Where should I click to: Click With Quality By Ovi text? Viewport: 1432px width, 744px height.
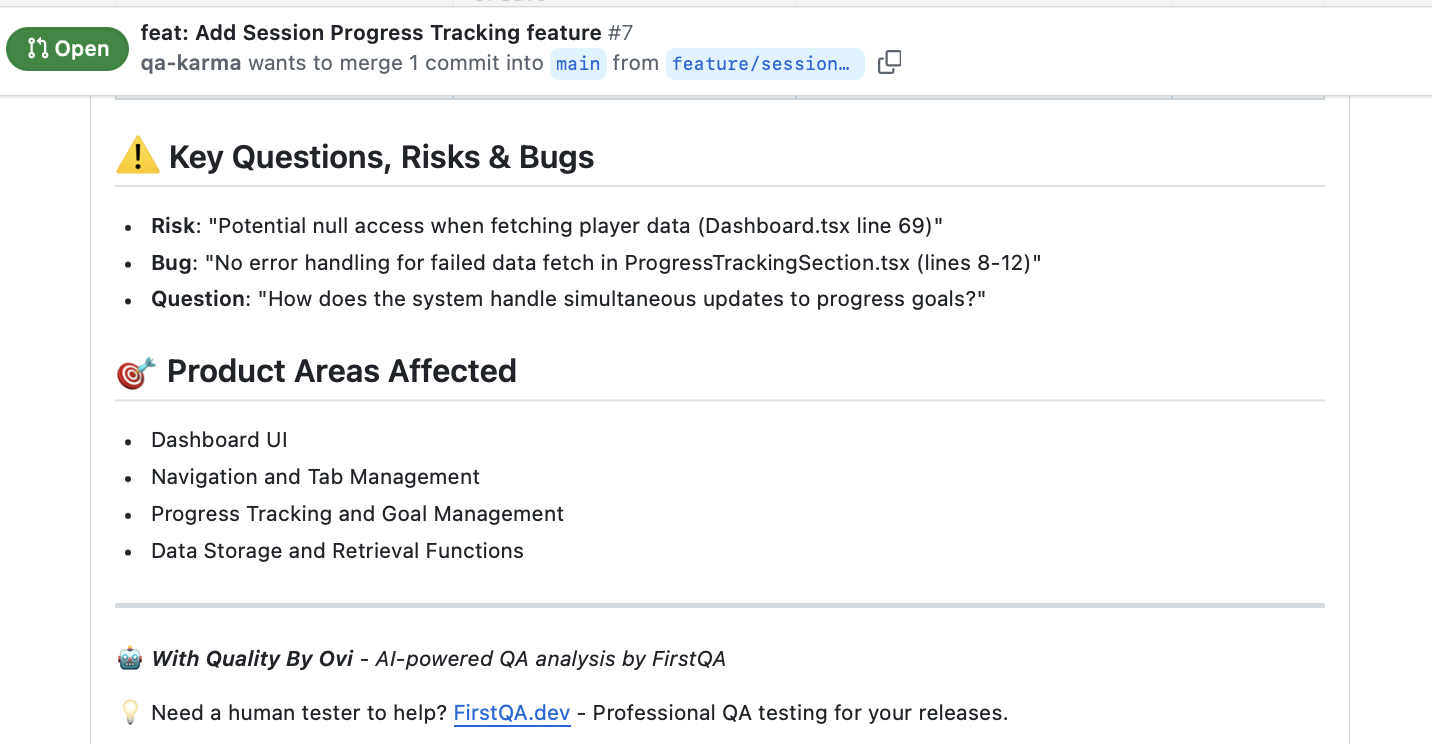[252, 659]
